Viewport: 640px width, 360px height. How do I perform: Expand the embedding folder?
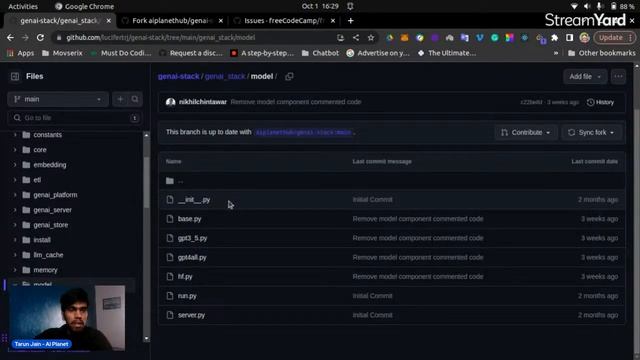pos(16,165)
